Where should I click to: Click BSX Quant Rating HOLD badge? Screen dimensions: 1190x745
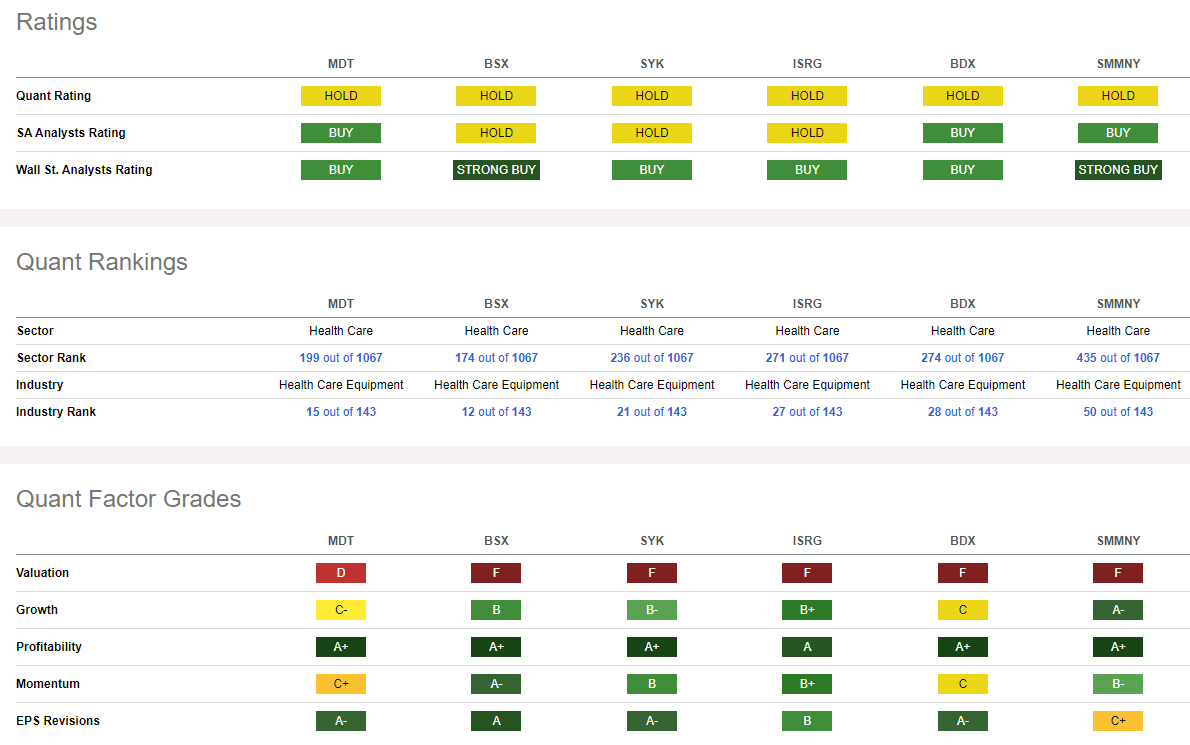pyautogui.click(x=496, y=96)
